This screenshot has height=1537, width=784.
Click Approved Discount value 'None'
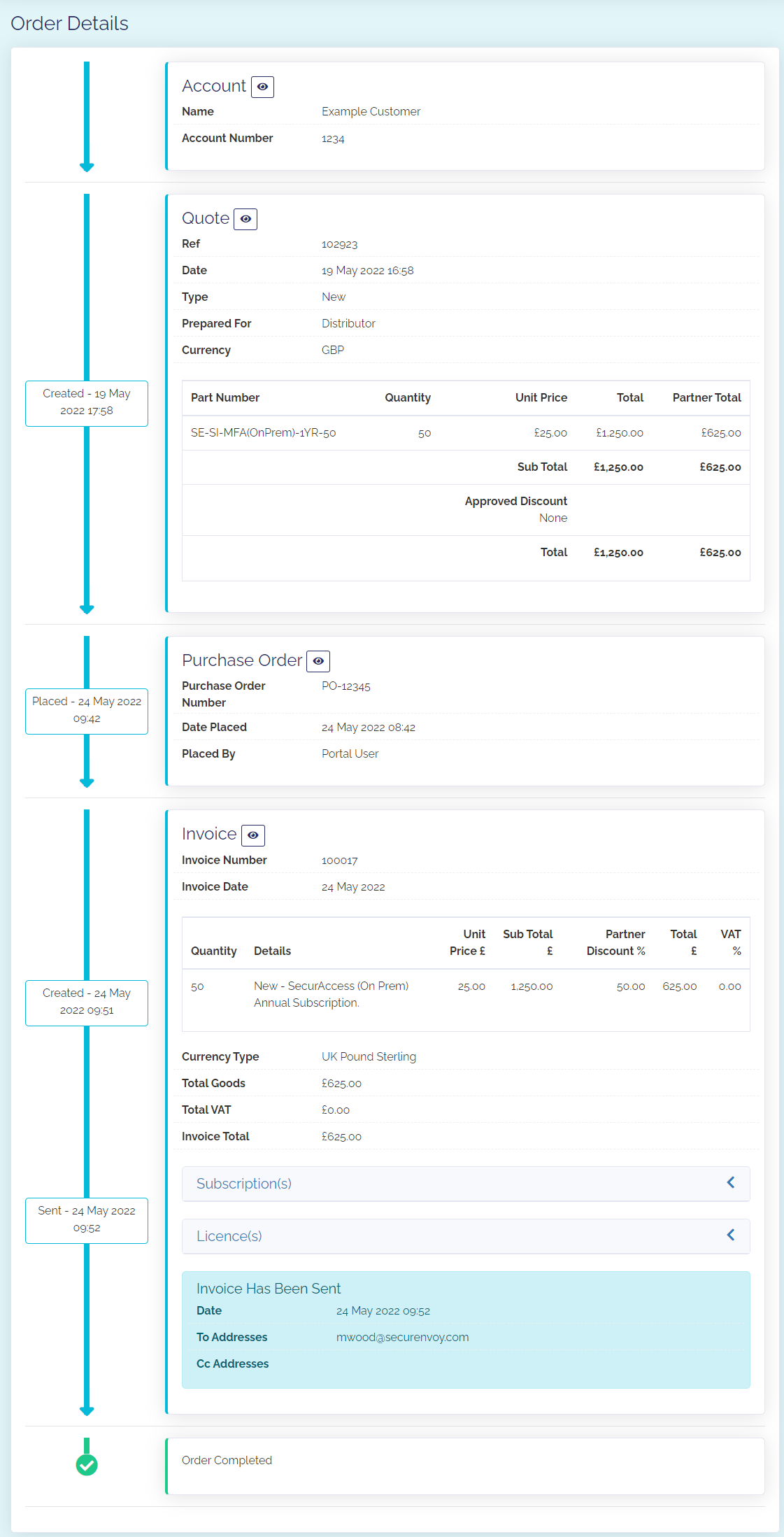[x=553, y=518]
